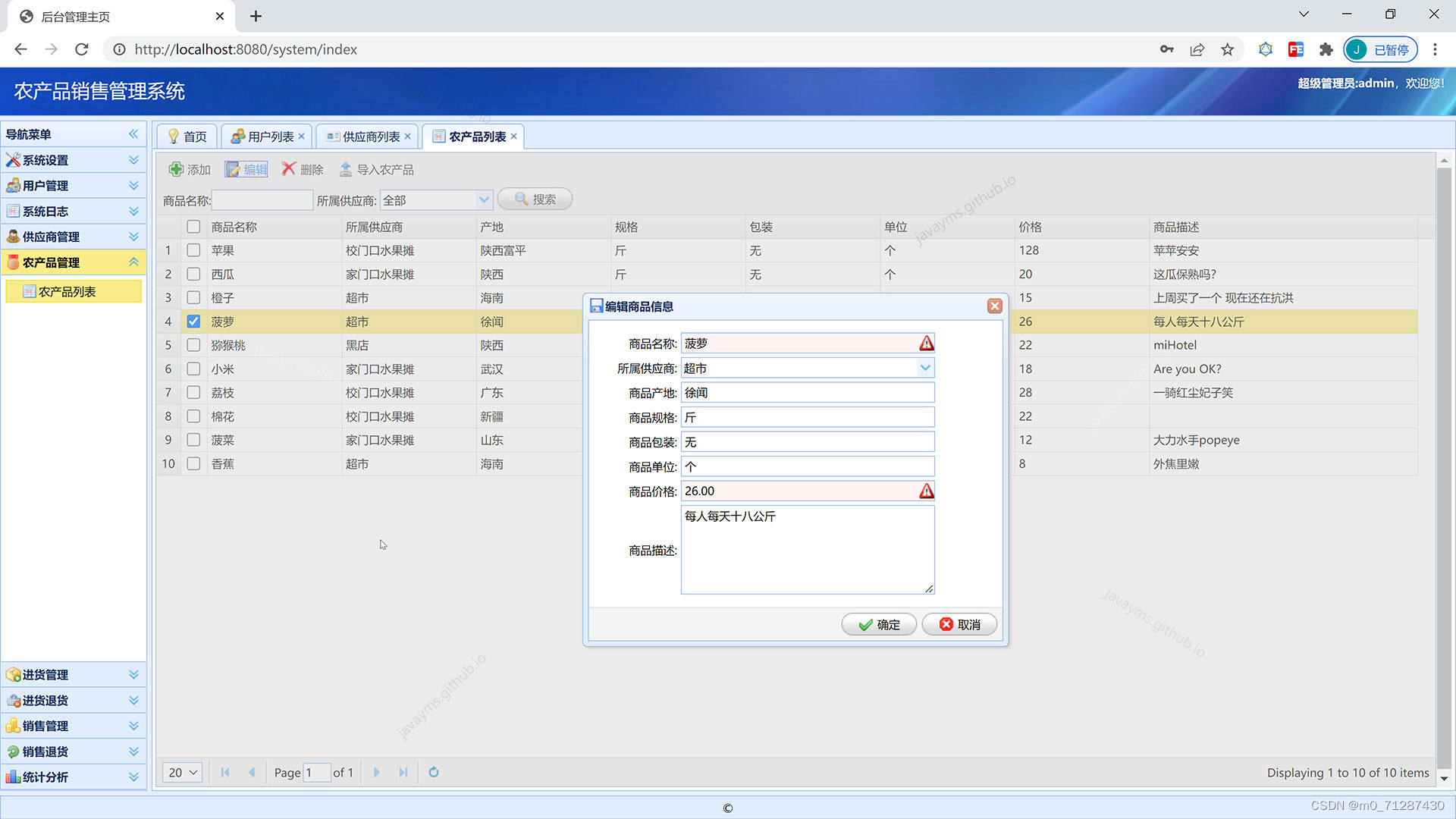Close the edit product dialog
Screen dimensions: 1456x819
pos(994,306)
